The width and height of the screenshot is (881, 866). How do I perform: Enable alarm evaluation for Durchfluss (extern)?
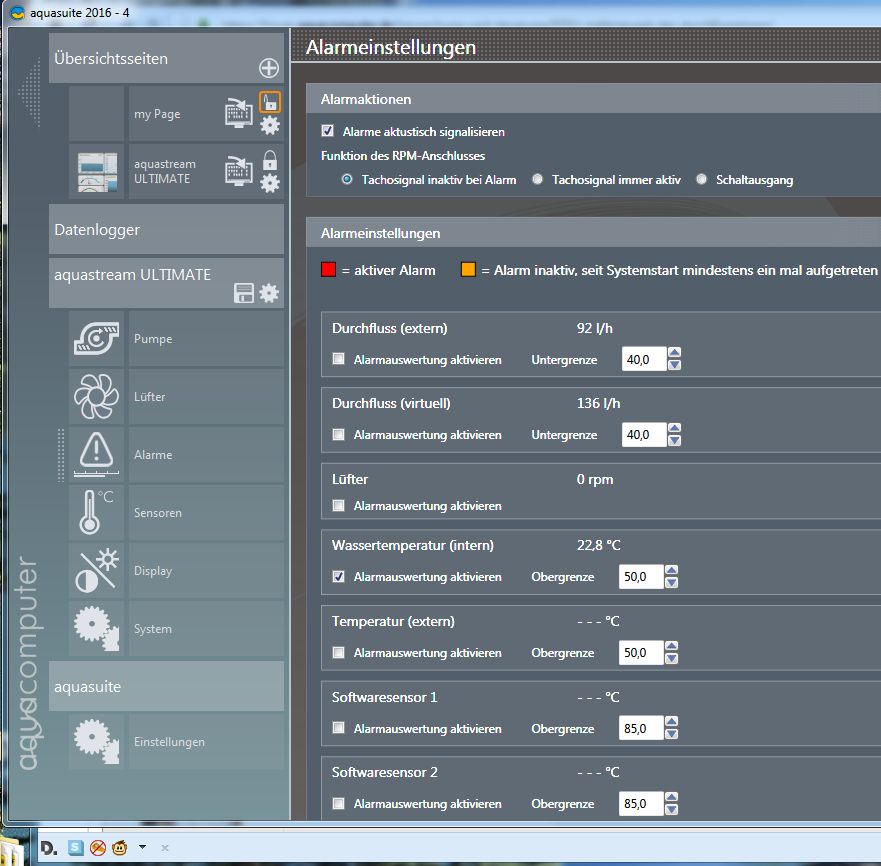339,359
